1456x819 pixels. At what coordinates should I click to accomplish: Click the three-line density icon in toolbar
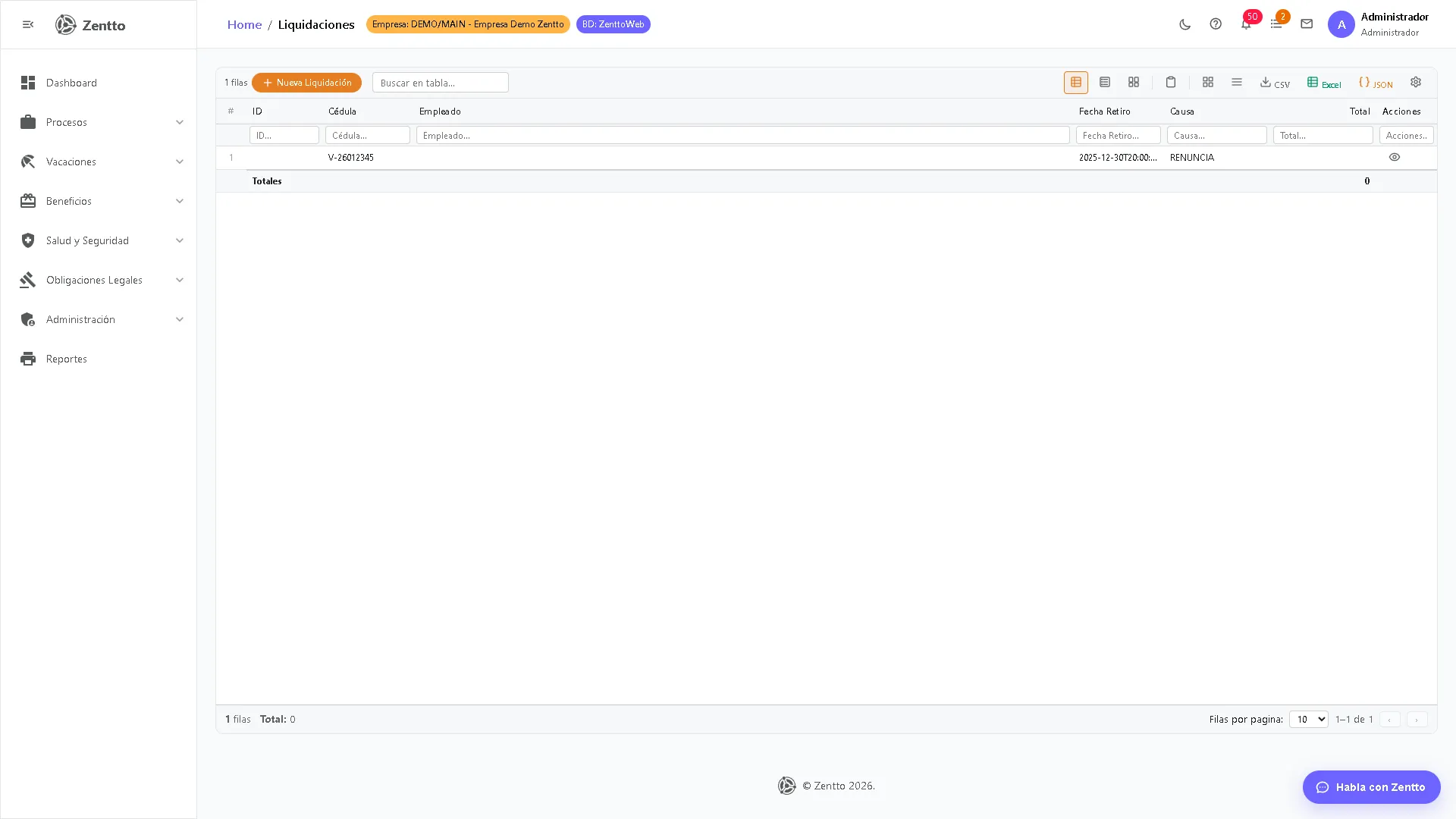[x=1236, y=83]
